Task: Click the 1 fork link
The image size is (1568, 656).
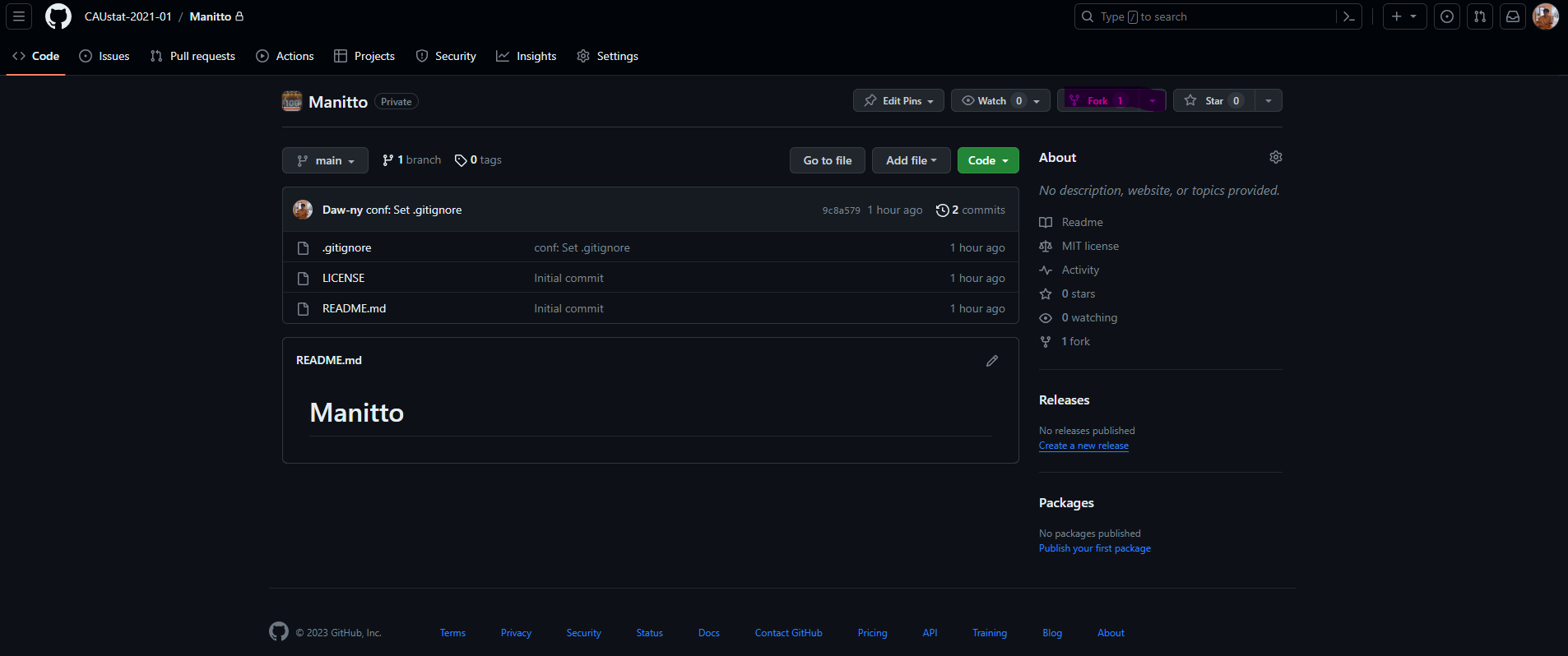Action: (x=1065, y=341)
